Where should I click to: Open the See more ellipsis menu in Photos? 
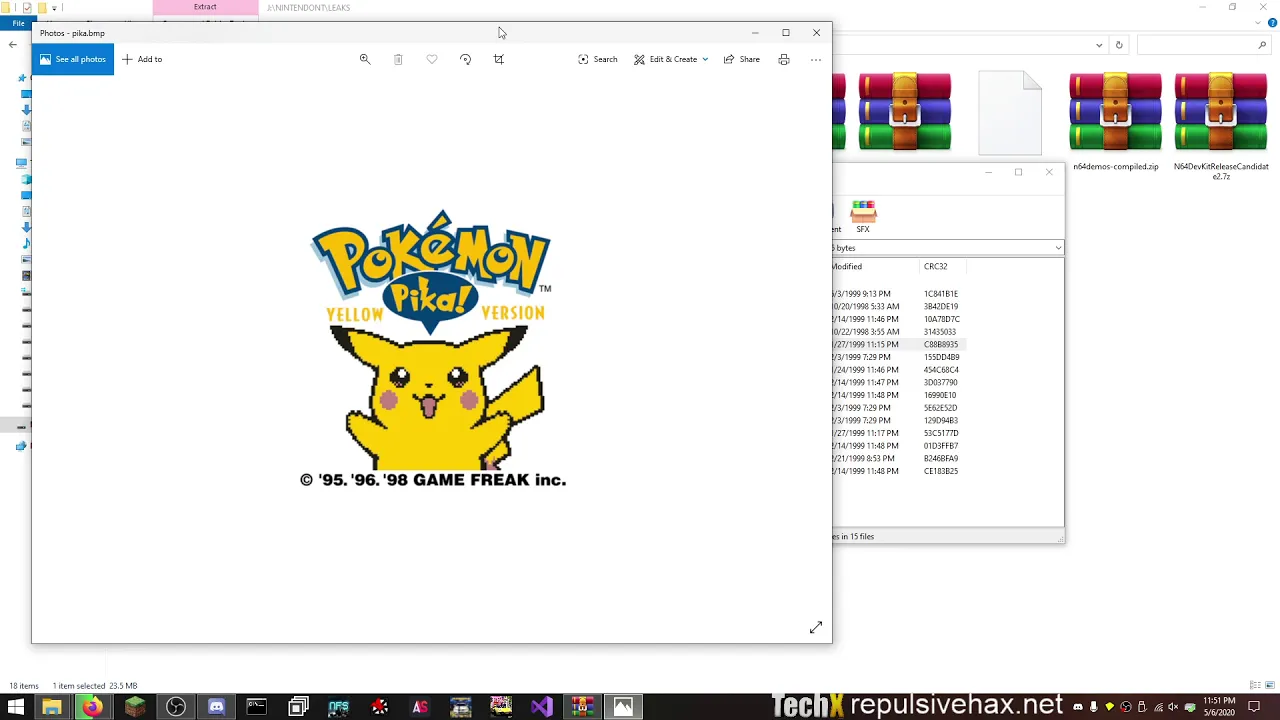pos(816,59)
